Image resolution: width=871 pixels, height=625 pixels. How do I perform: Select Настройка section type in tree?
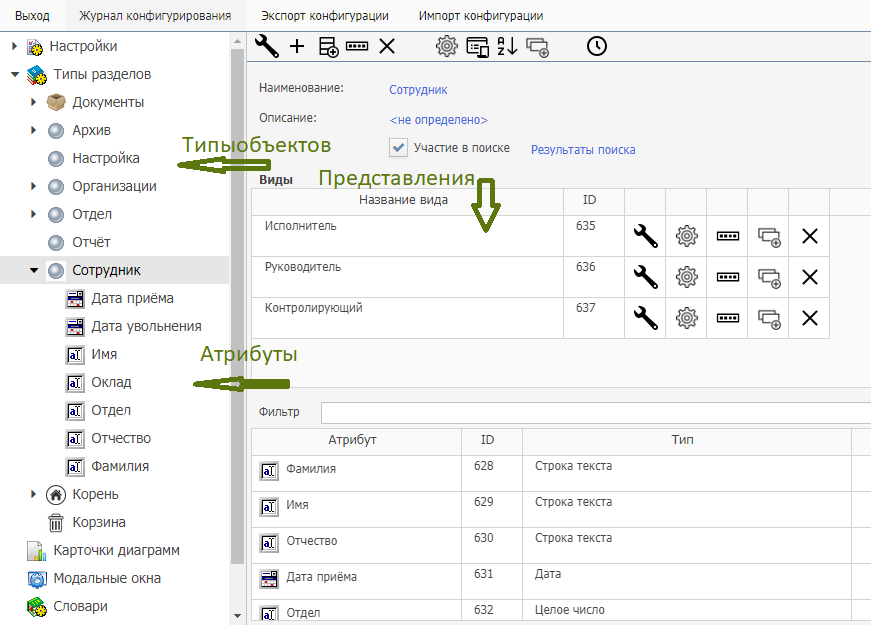coord(106,158)
